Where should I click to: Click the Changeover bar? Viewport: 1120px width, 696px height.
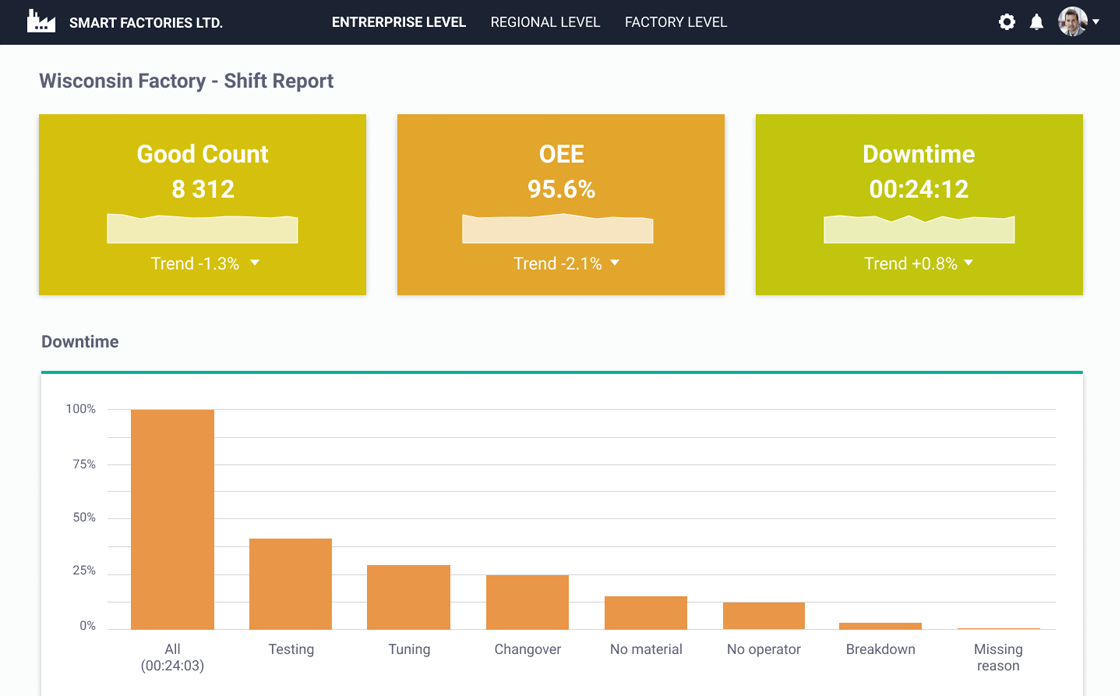pos(527,602)
